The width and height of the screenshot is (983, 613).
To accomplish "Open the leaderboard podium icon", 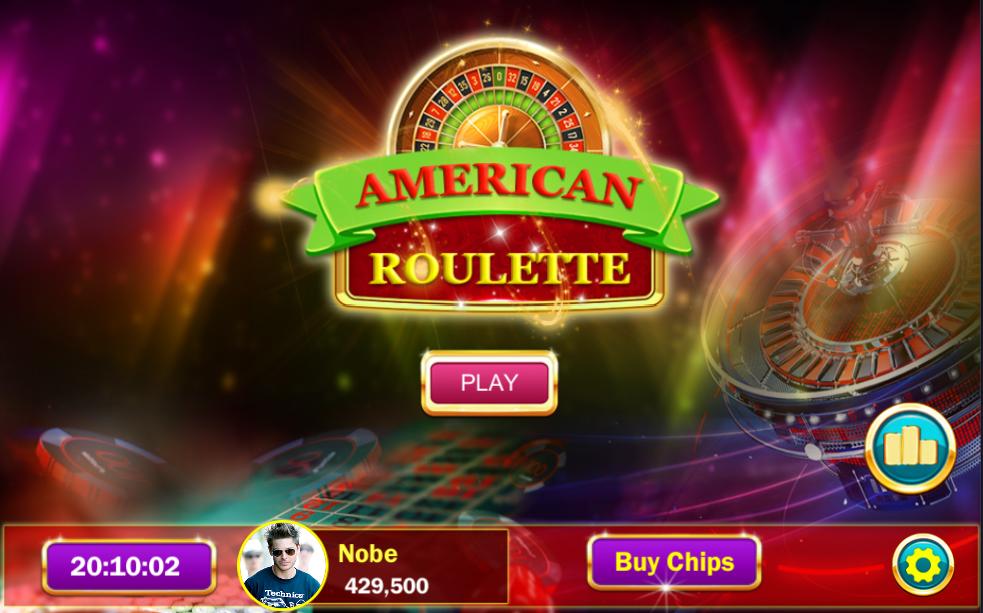I will 910,448.
